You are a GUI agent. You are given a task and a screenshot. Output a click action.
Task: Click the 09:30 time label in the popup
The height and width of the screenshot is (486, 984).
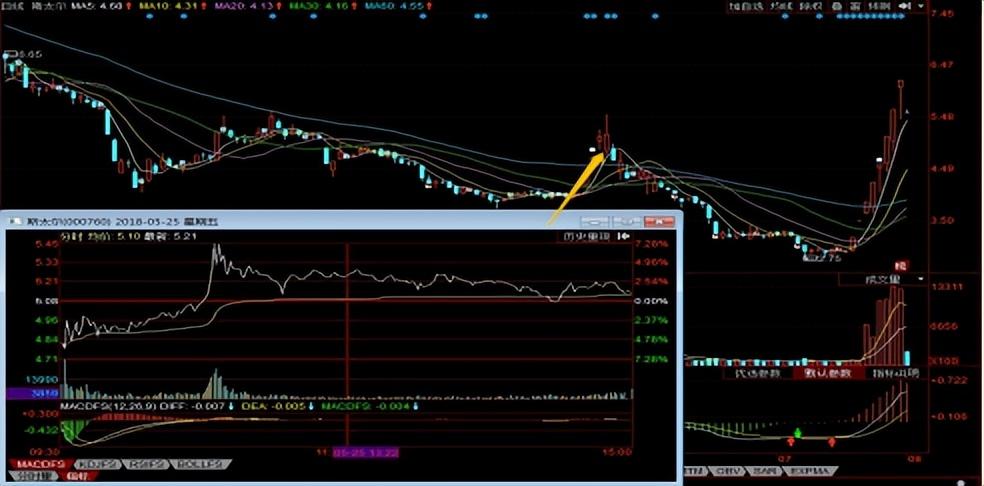pos(45,451)
